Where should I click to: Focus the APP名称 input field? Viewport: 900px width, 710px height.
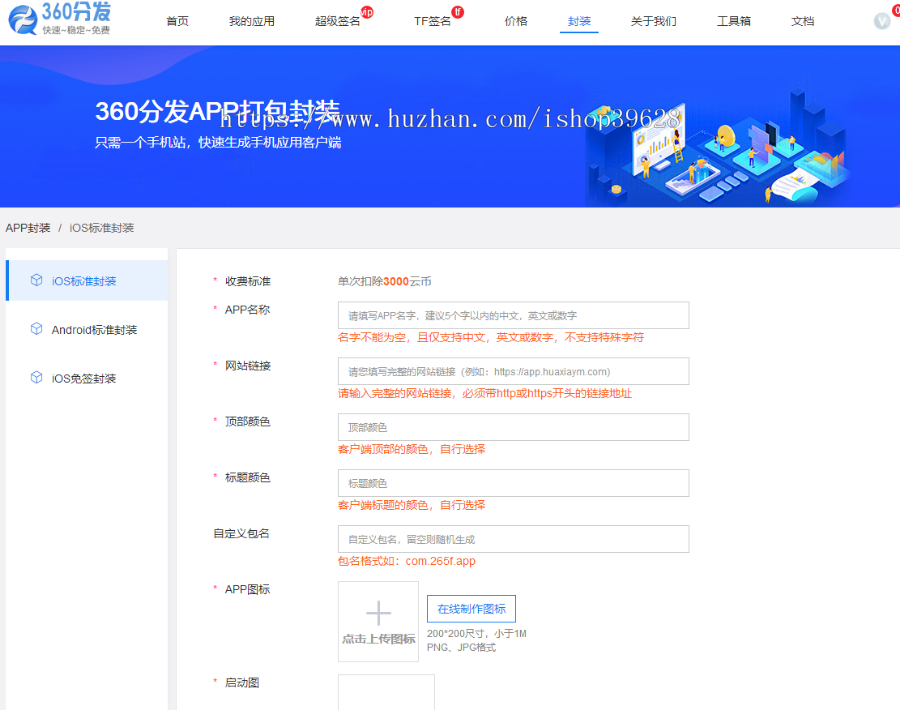click(x=513, y=315)
